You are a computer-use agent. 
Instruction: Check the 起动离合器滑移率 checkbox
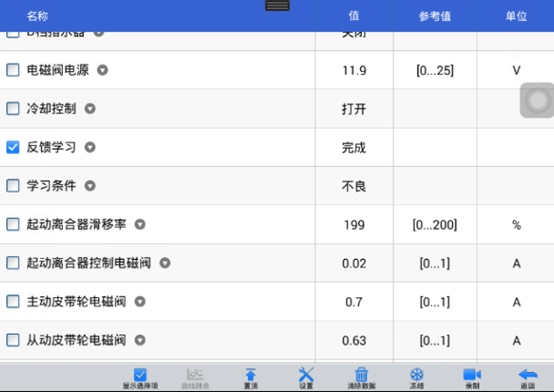13,224
